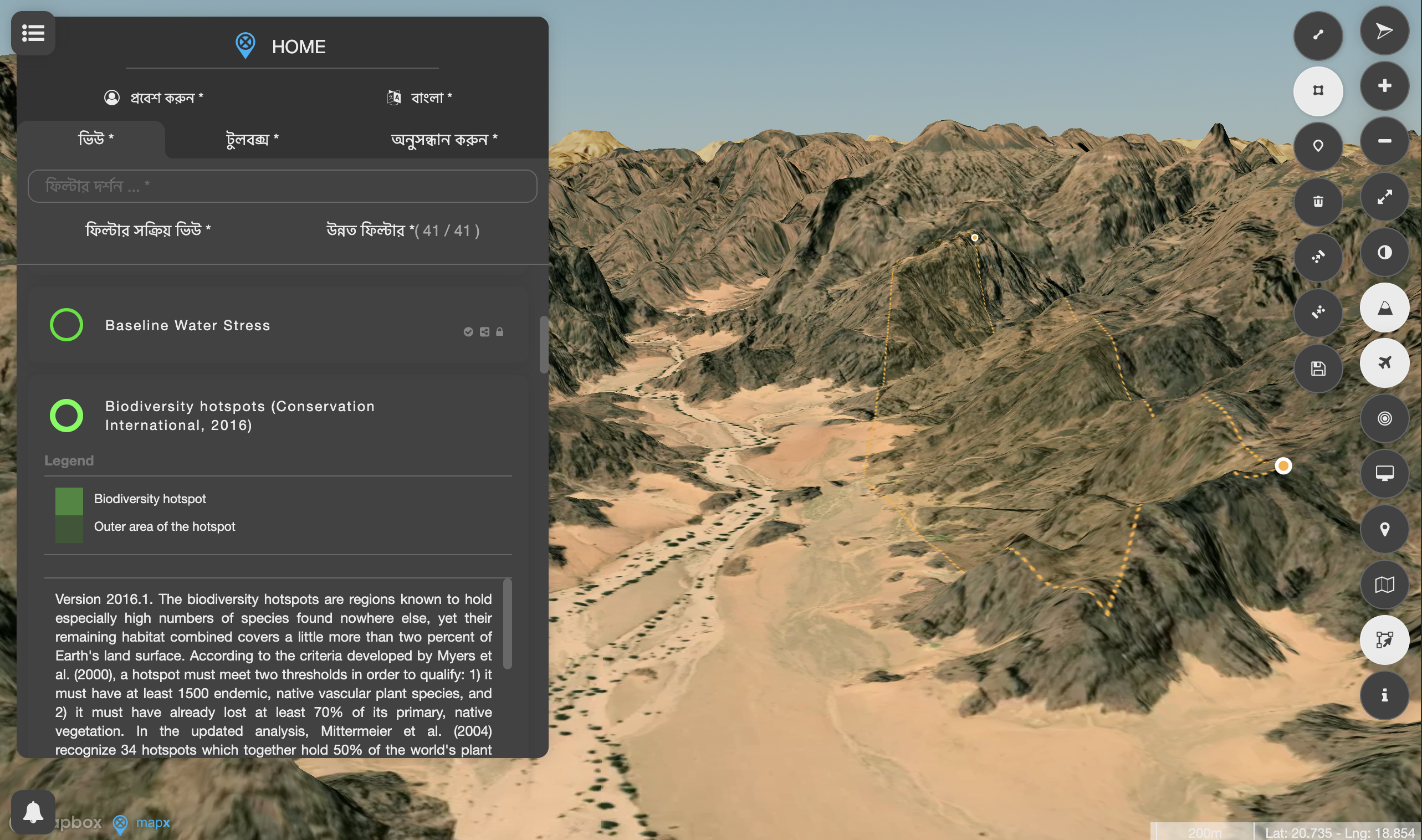Open notifications bell icon

coord(33,812)
